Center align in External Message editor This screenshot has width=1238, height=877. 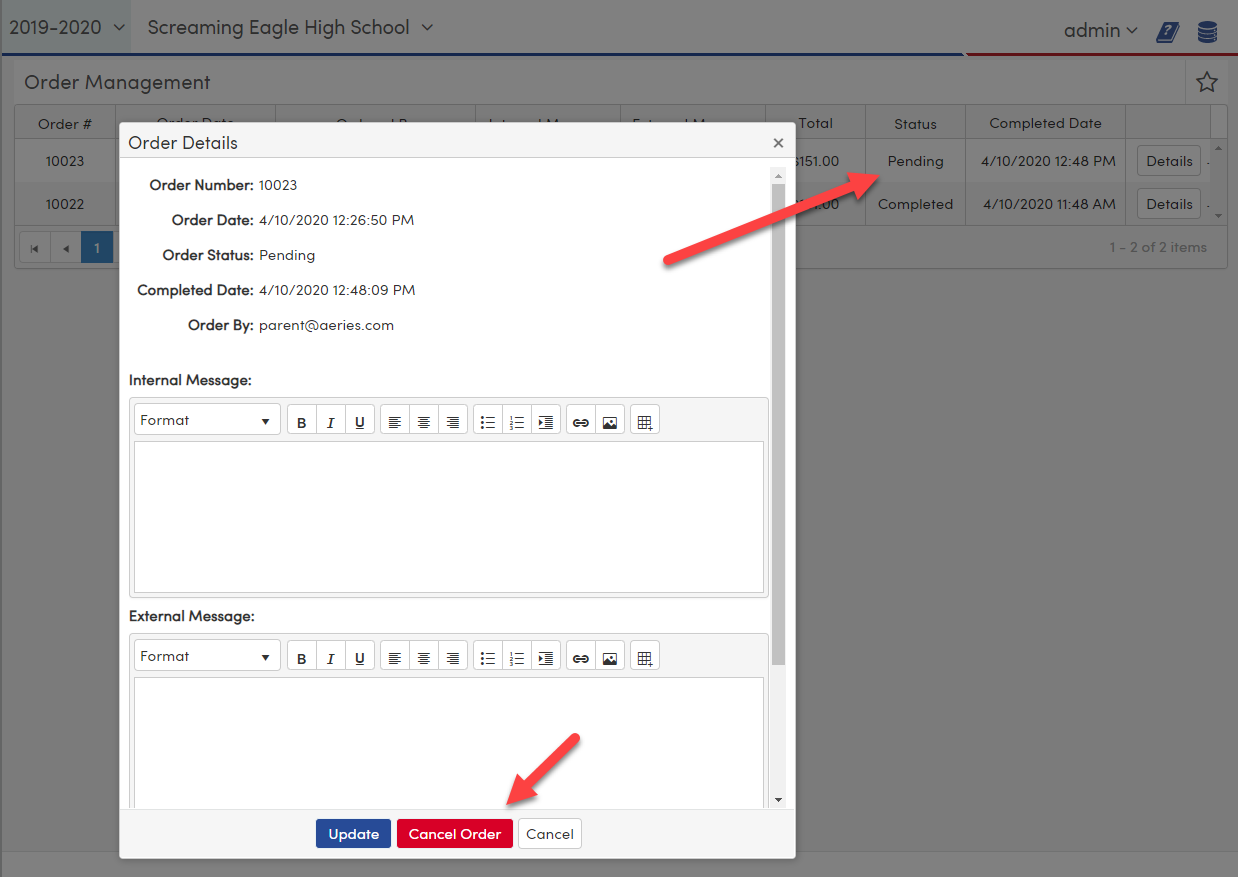[424, 658]
